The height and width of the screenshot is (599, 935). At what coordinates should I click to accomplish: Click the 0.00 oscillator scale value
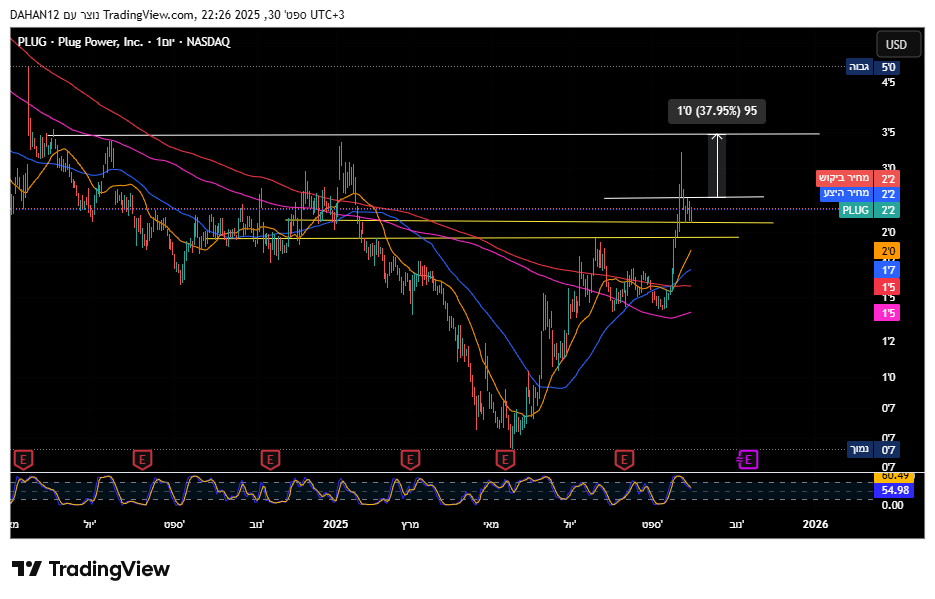tap(893, 505)
